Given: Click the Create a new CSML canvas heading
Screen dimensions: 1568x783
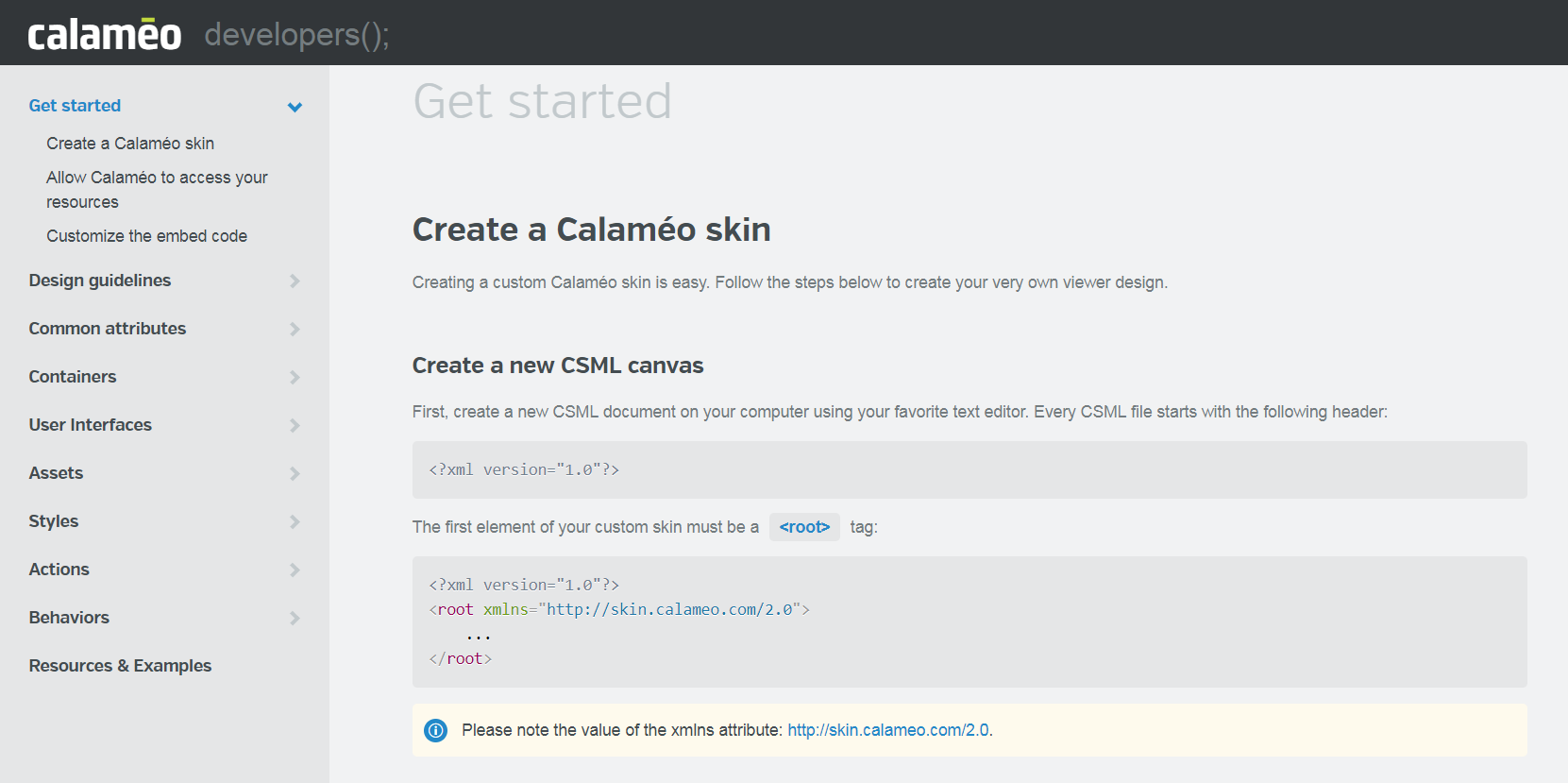Looking at the screenshot, I should (558, 366).
